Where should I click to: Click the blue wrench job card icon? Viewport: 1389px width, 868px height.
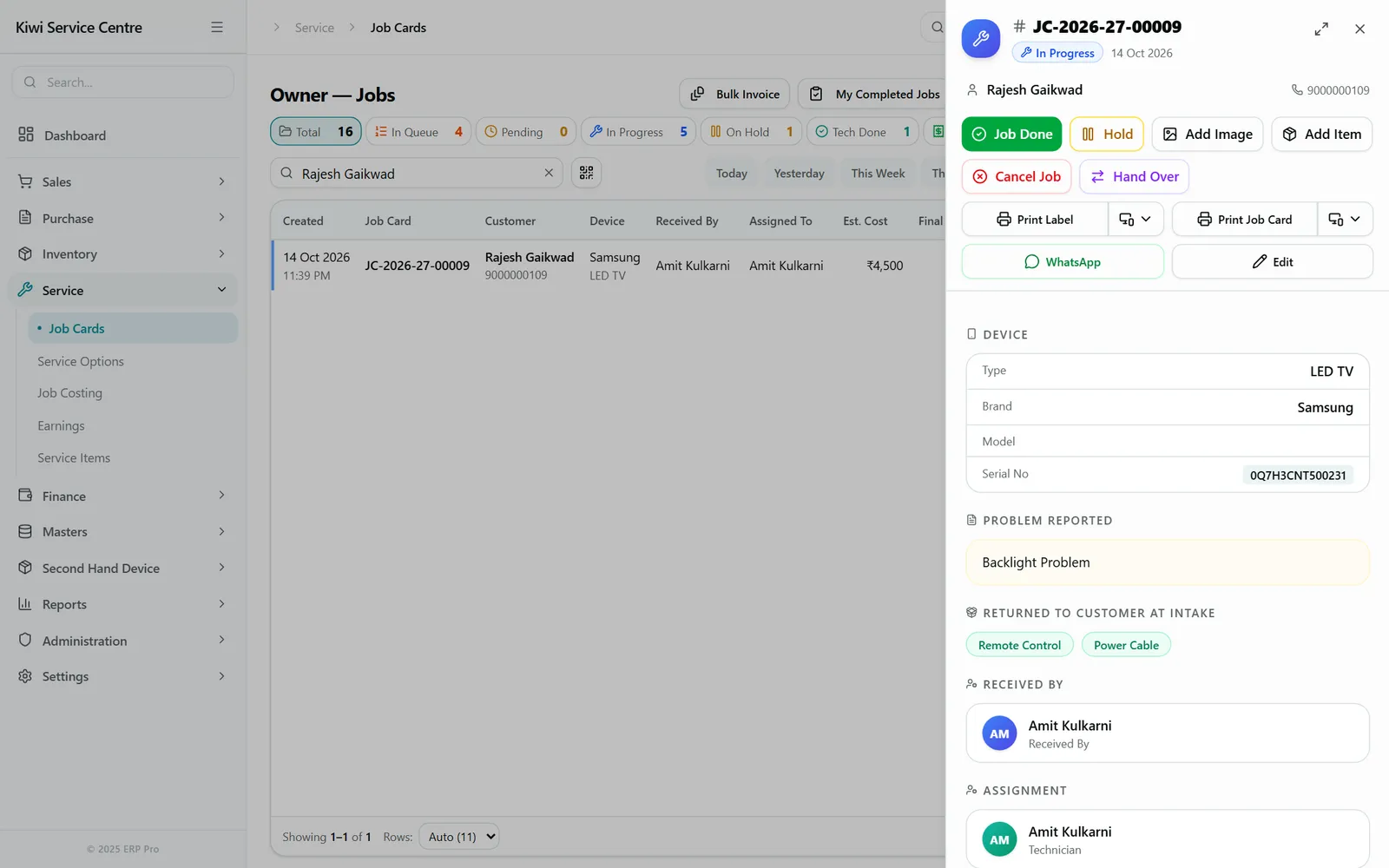[981, 38]
